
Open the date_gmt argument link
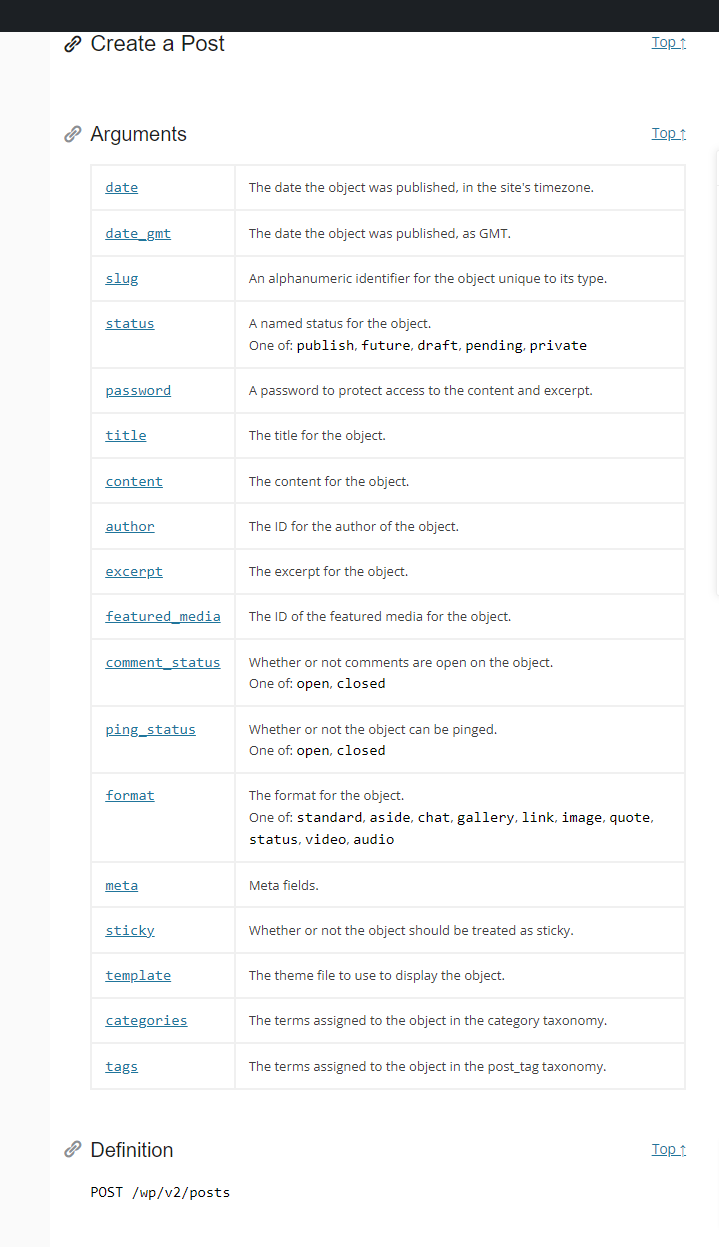(138, 234)
